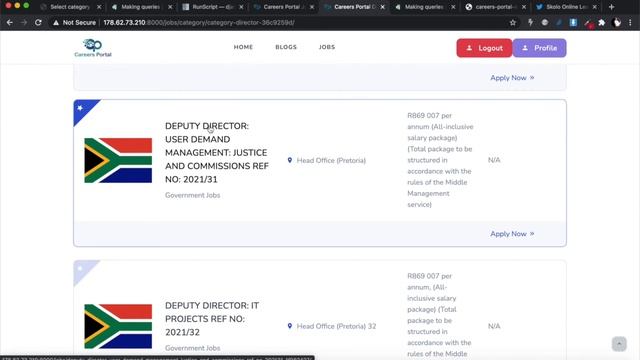Viewport: 640px width, 360px height.
Task: Click N/A on IT Projects card
Action: [494, 326]
